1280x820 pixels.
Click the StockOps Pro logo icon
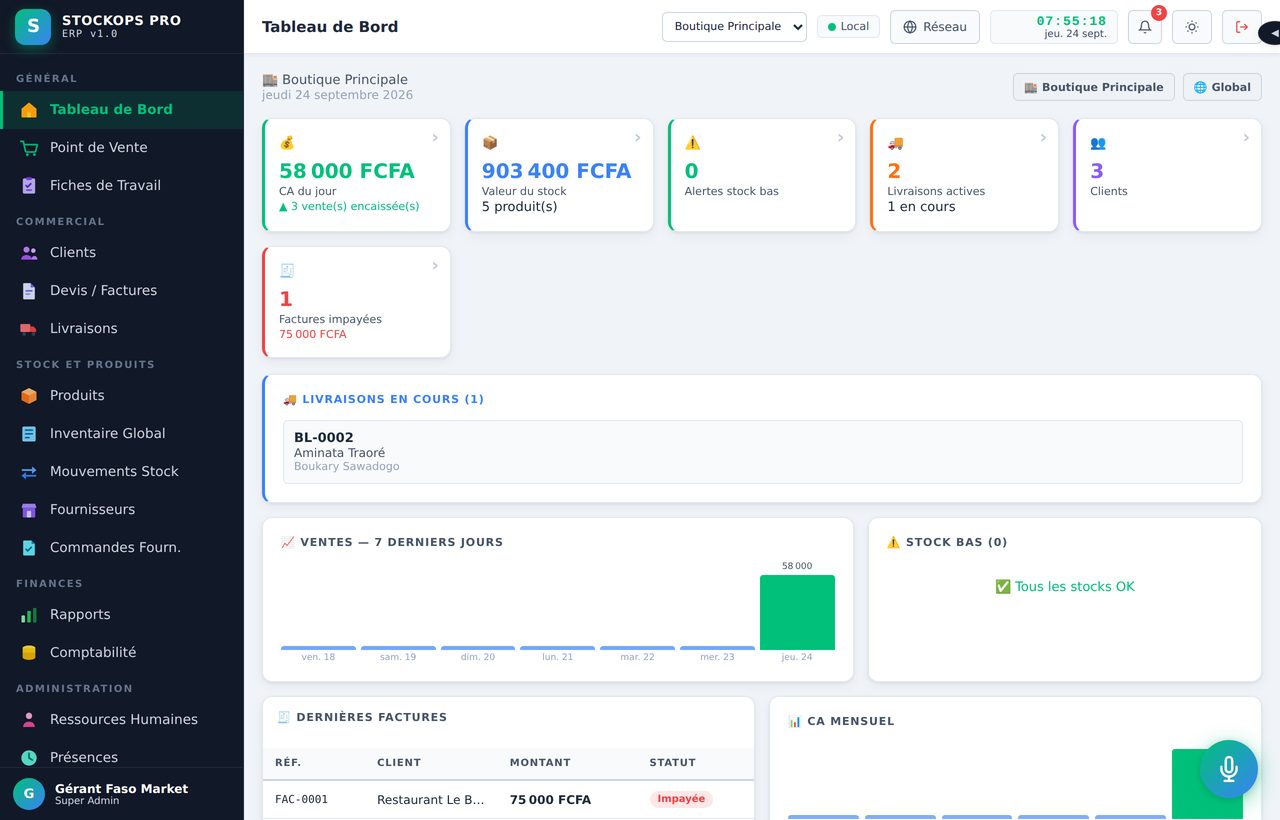[x=33, y=27]
